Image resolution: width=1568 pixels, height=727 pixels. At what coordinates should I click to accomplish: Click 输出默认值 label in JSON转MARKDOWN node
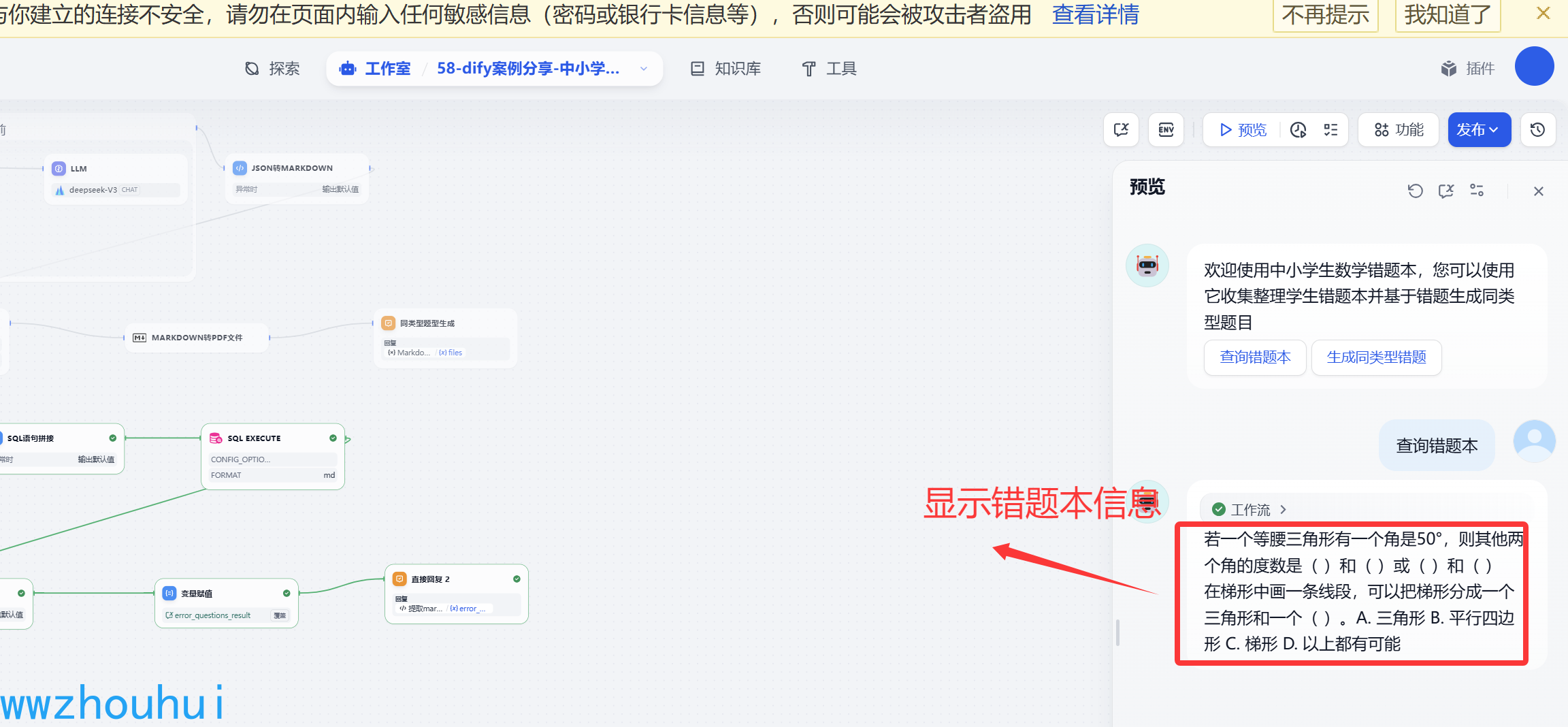340,189
